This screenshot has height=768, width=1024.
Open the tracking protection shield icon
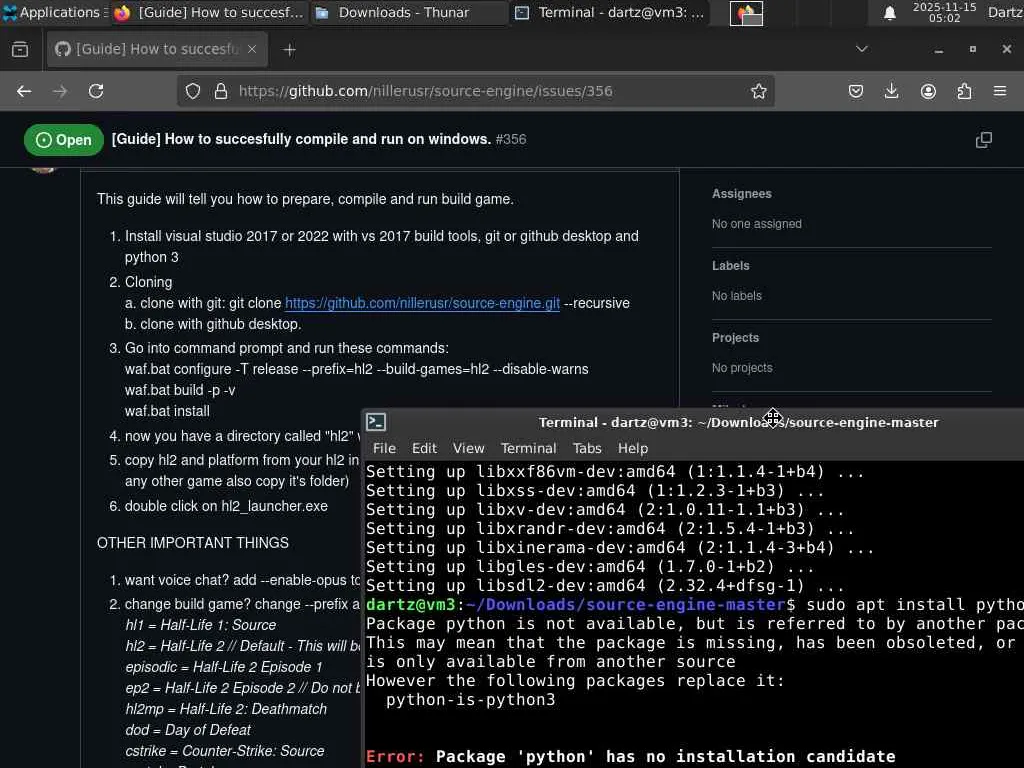click(193, 91)
